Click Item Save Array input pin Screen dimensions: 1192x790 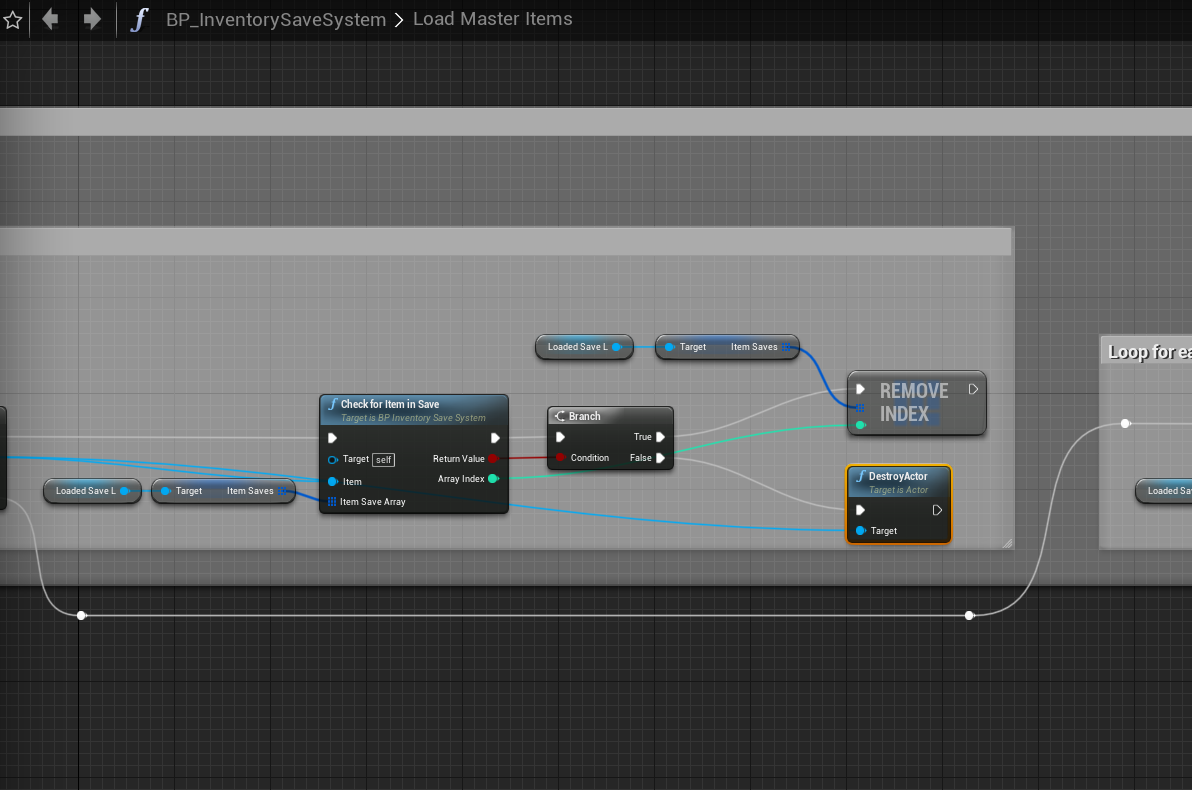point(332,502)
